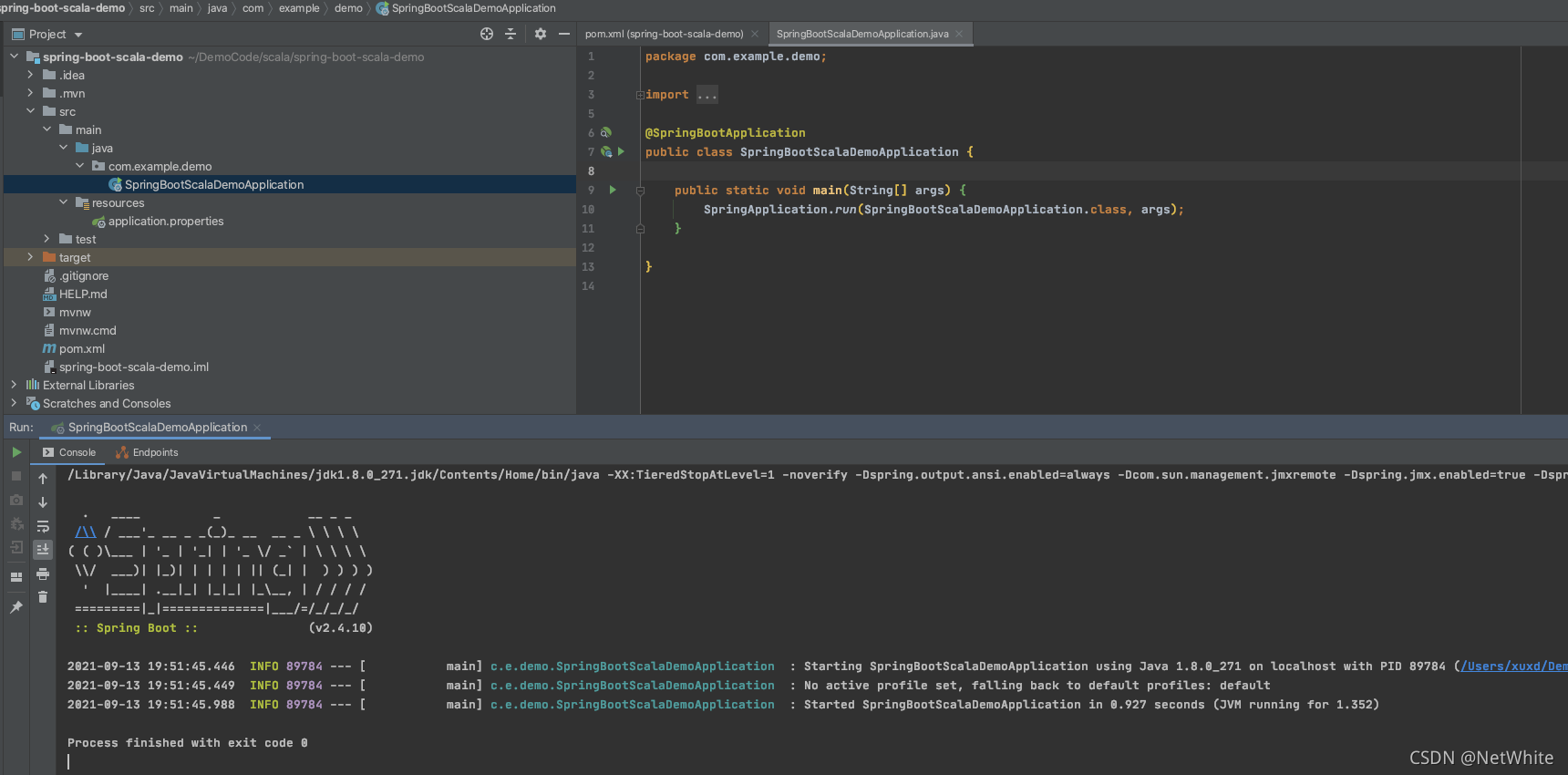Hide the Project panel with the minus icon
Viewport: 1568px width, 775px height.
pos(564,34)
